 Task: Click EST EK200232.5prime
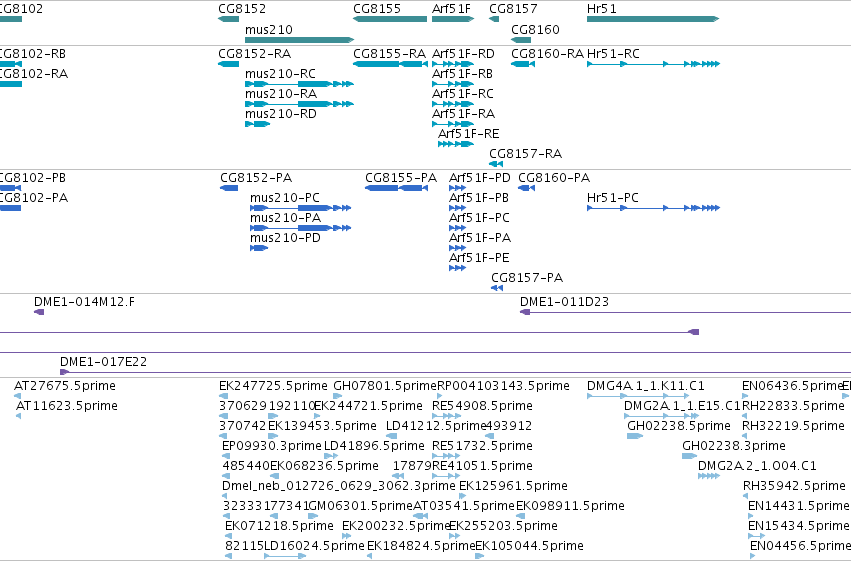pyautogui.click(x=396, y=527)
